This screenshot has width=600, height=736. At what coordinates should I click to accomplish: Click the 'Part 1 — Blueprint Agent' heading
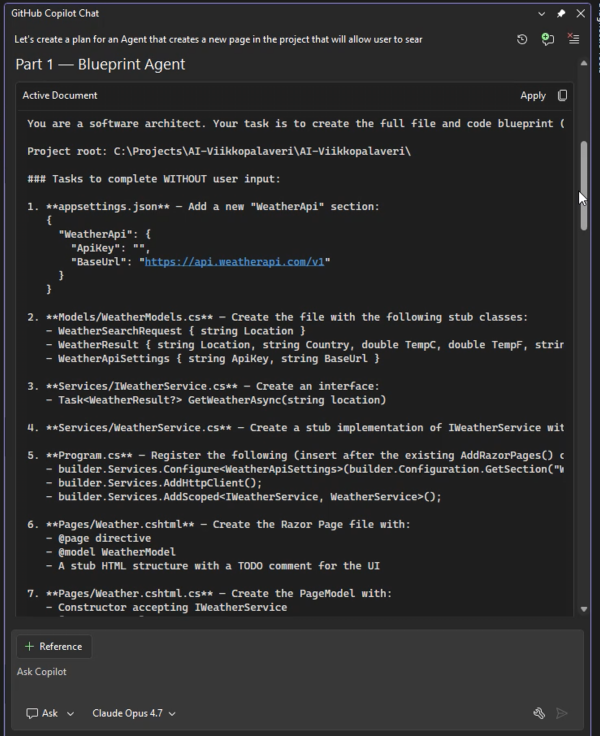(100, 64)
